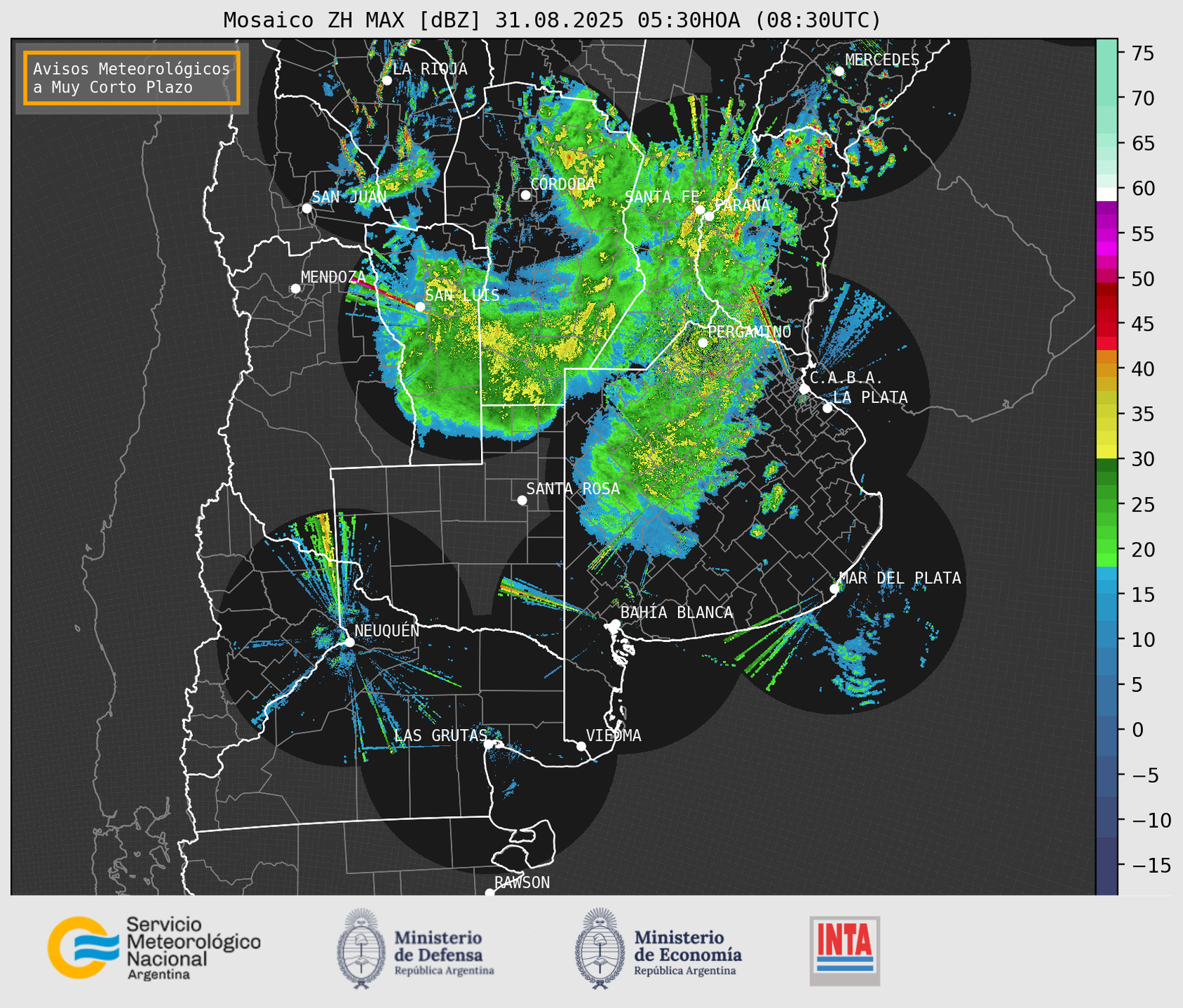Click the Santa Rosa city marker dot

pyautogui.click(x=522, y=500)
